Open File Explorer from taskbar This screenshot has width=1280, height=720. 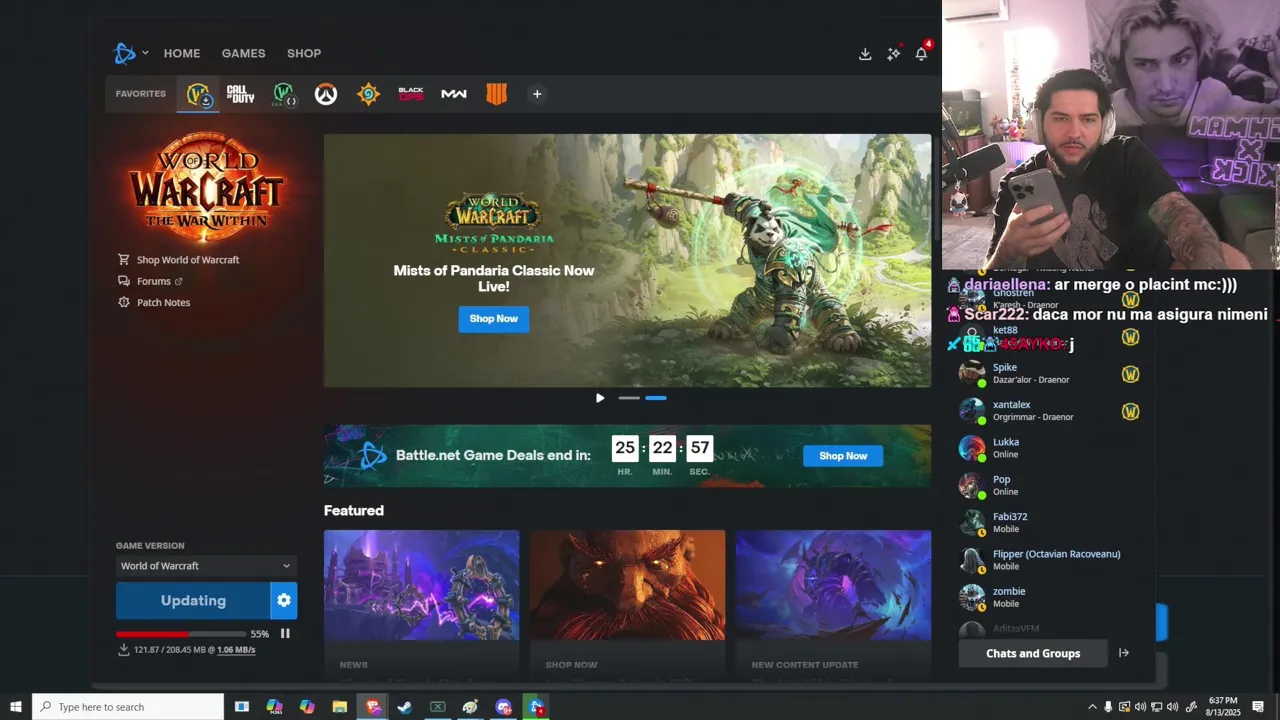339,707
